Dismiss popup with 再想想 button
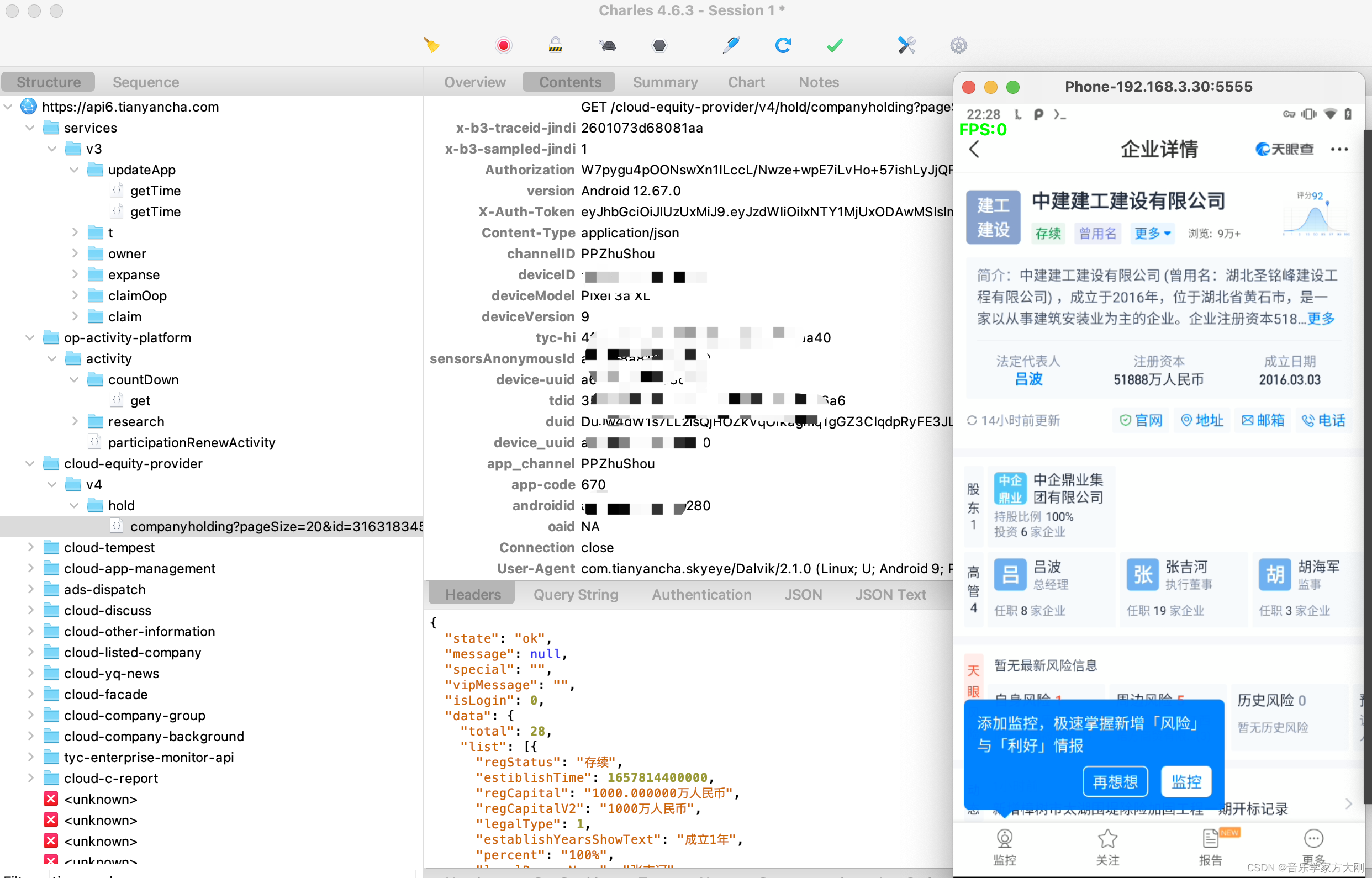This screenshot has height=878, width=1372. [x=1115, y=782]
